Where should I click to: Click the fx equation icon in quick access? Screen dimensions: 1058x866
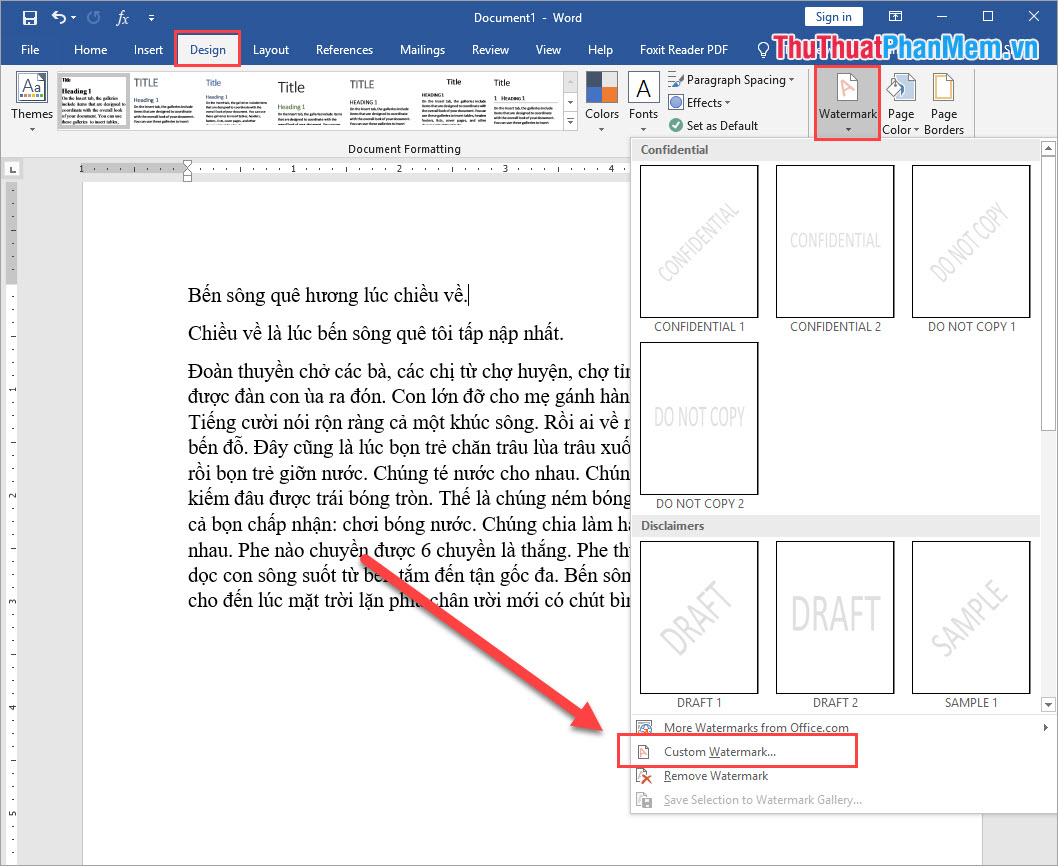click(122, 18)
